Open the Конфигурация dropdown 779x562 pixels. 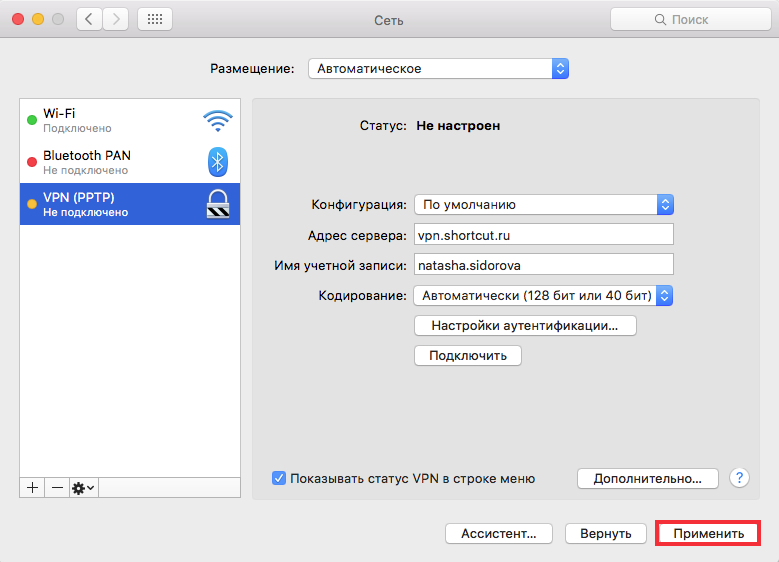pos(544,205)
